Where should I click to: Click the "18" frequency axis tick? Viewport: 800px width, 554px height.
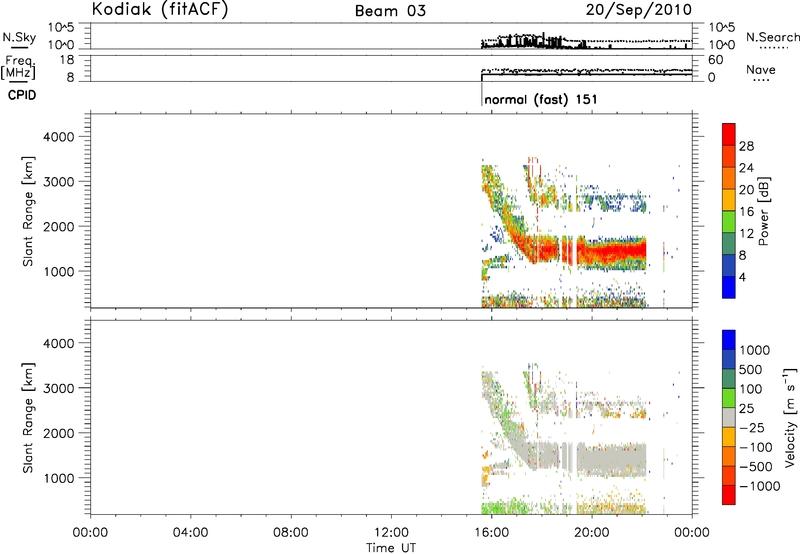tap(67, 60)
